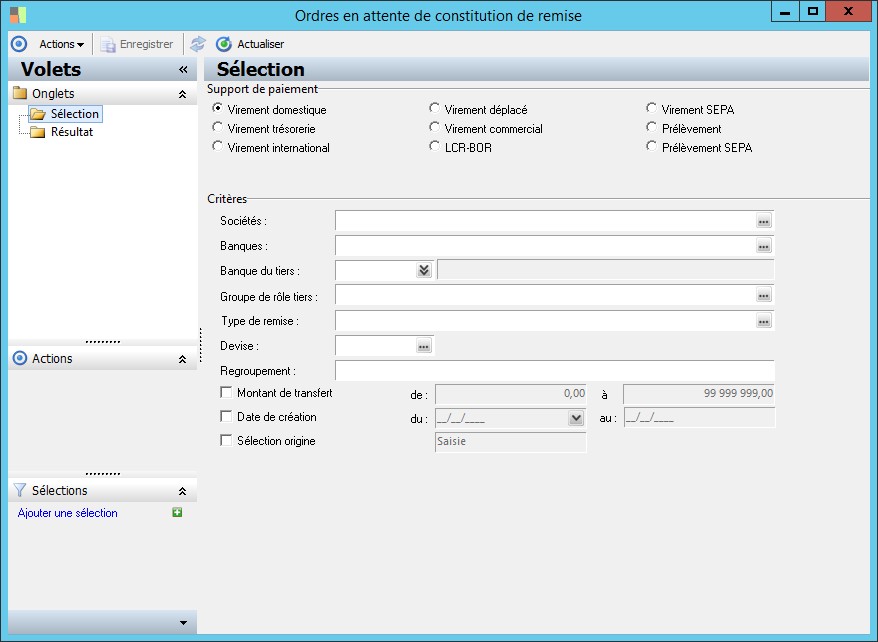Close the window
878x642 pixels.
pyautogui.click(x=848, y=11)
